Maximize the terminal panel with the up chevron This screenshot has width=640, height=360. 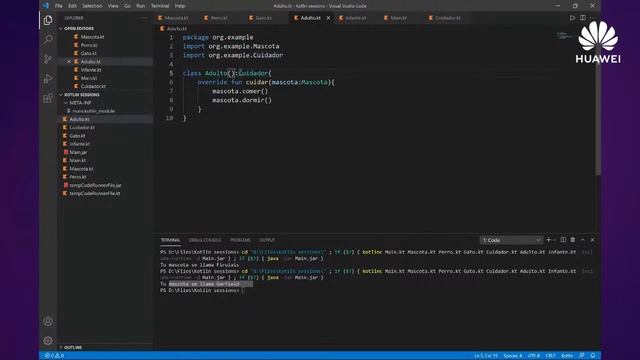click(x=582, y=240)
